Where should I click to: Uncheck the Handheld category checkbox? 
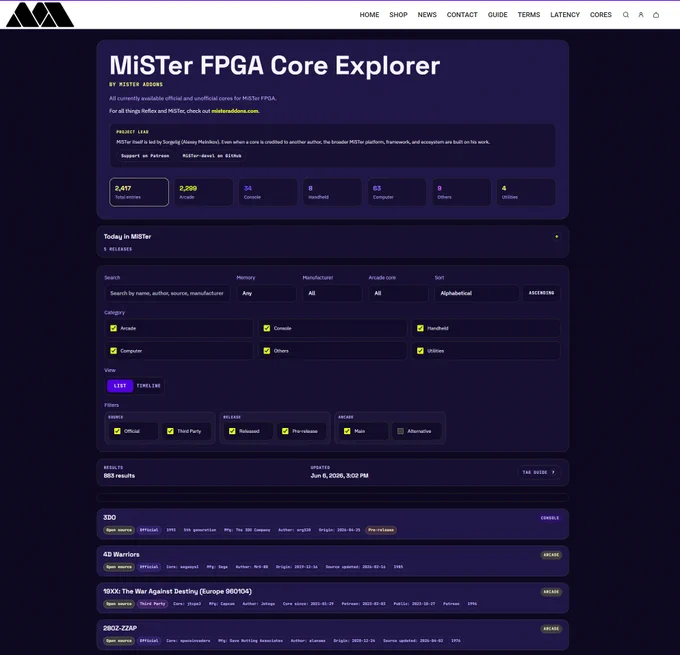pyautogui.click(x=420, y=328)
